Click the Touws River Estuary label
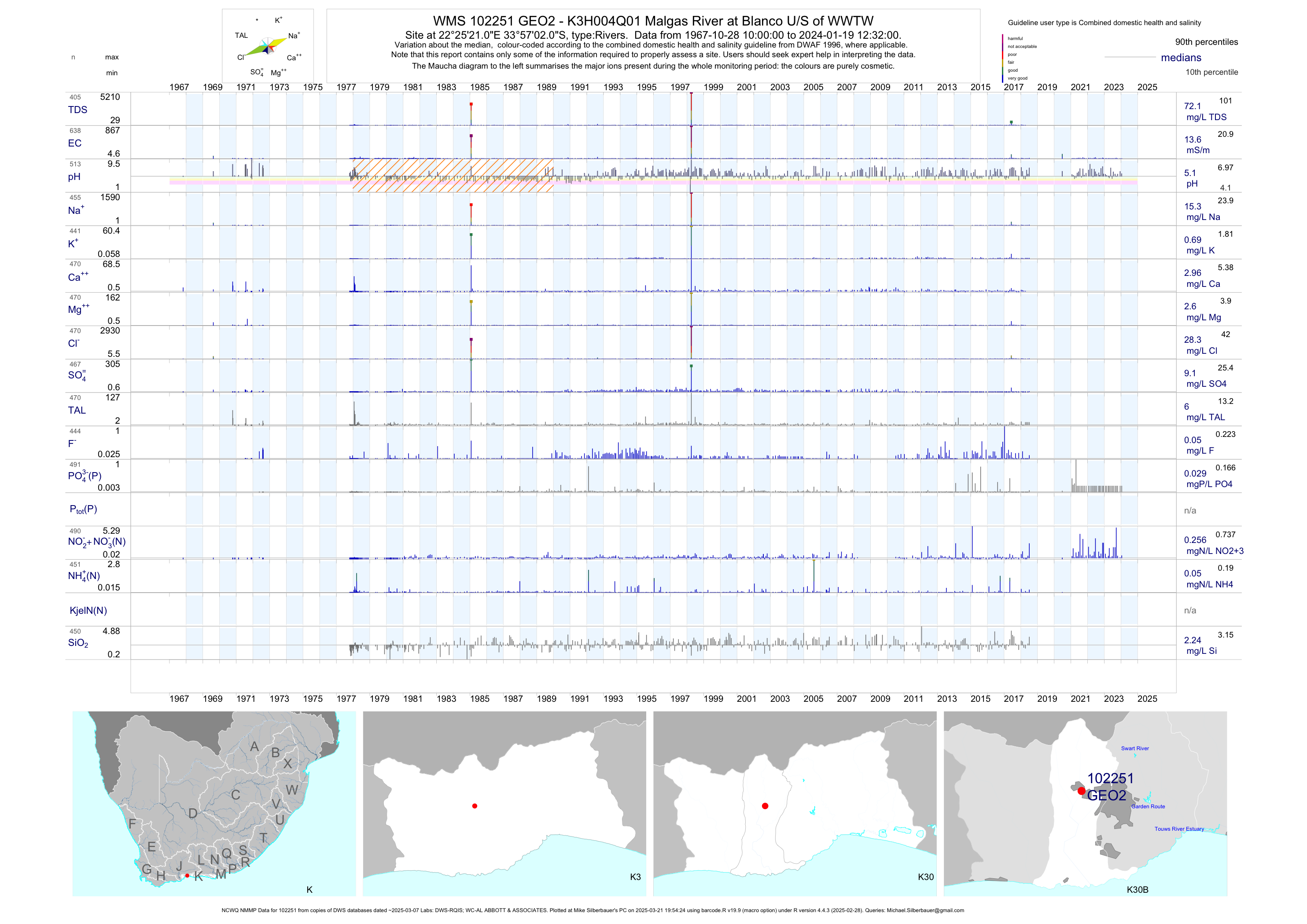 click(1179, 829)
